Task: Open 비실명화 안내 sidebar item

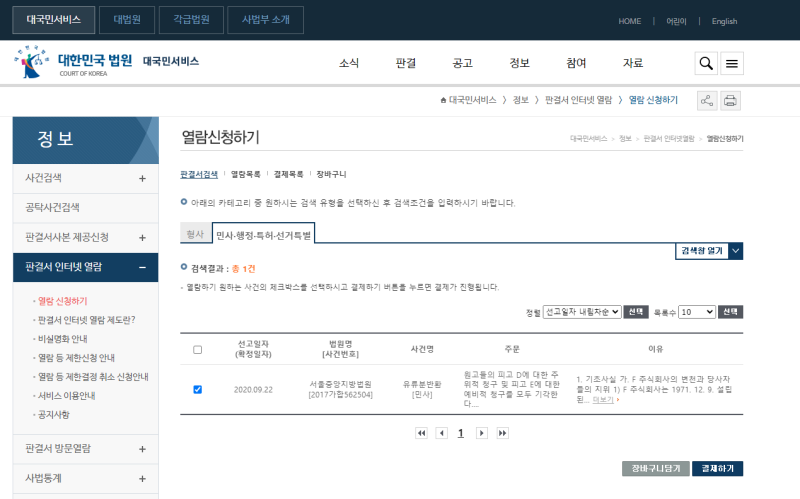Action: (63, 339)
